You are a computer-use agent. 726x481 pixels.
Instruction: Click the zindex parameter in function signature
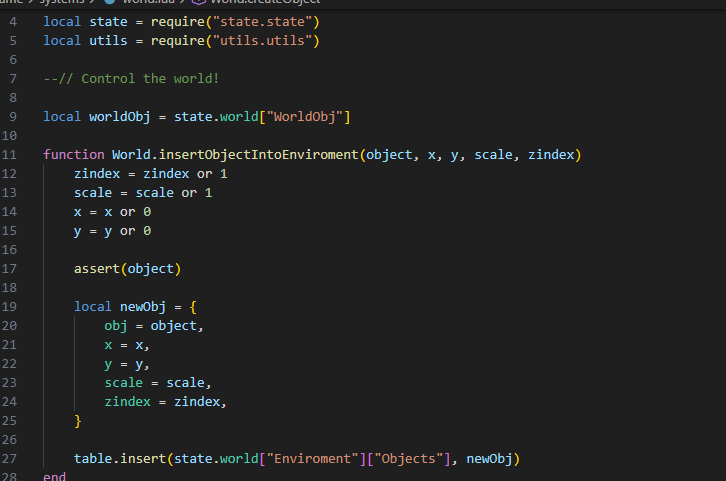(550, 154)
